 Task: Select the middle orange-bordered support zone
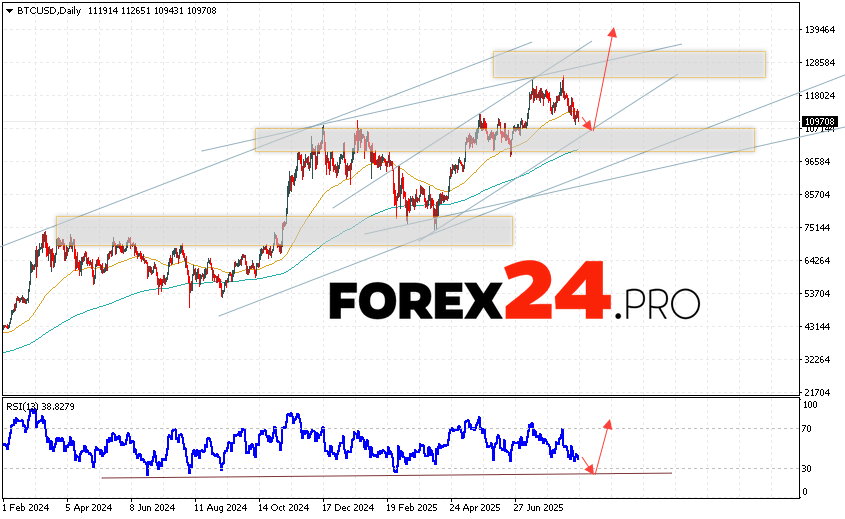point(504,140)
